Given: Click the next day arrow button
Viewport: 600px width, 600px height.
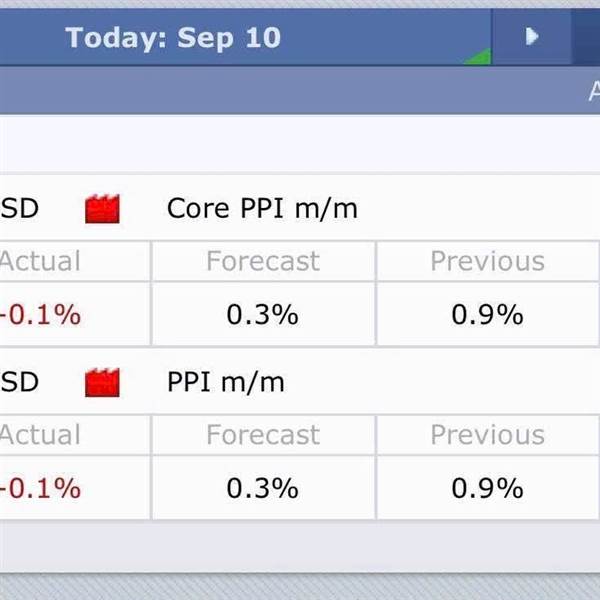Looking at the screenshot, I should coord(532,37).
